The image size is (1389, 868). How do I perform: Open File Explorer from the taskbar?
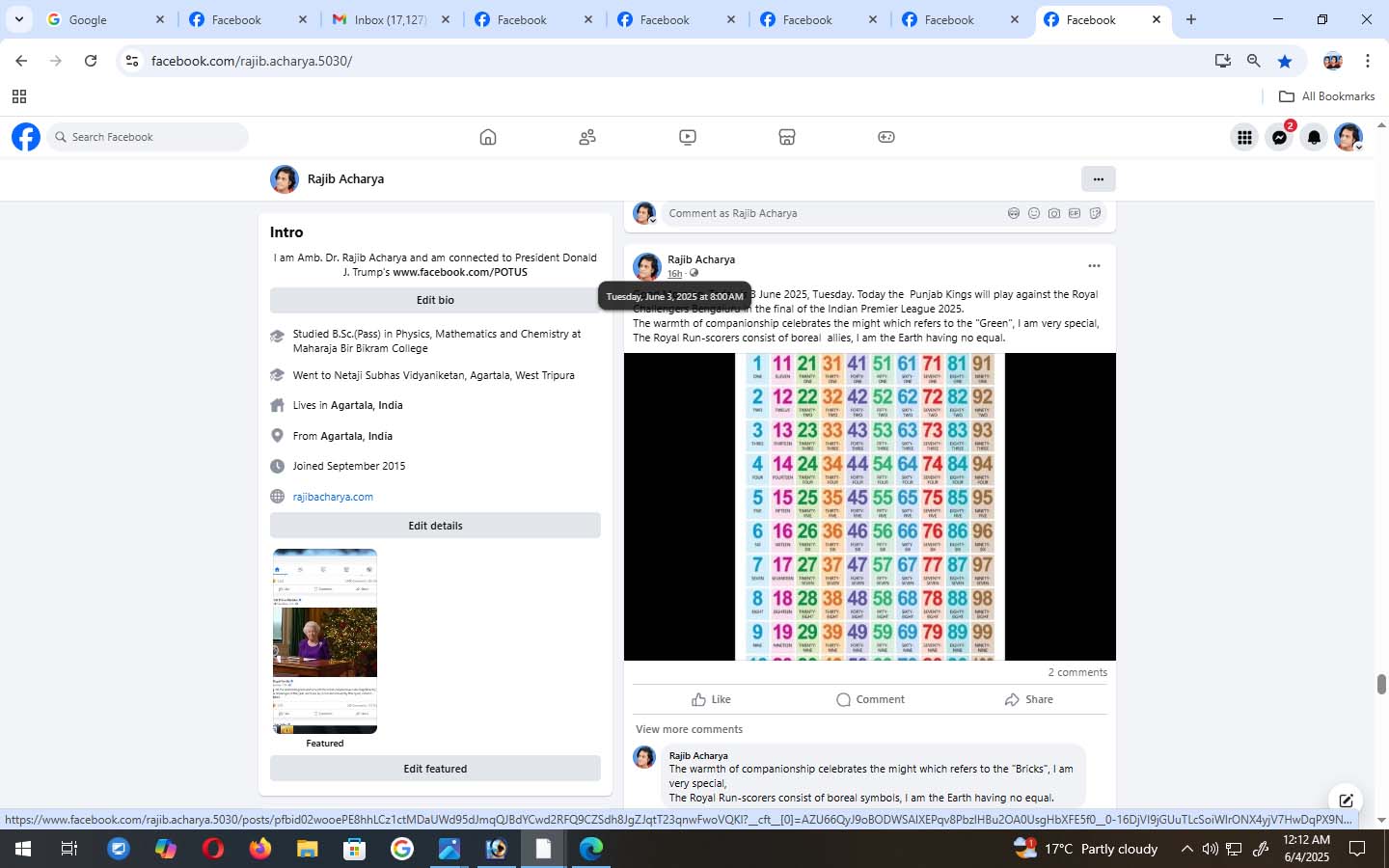(307, 849)
